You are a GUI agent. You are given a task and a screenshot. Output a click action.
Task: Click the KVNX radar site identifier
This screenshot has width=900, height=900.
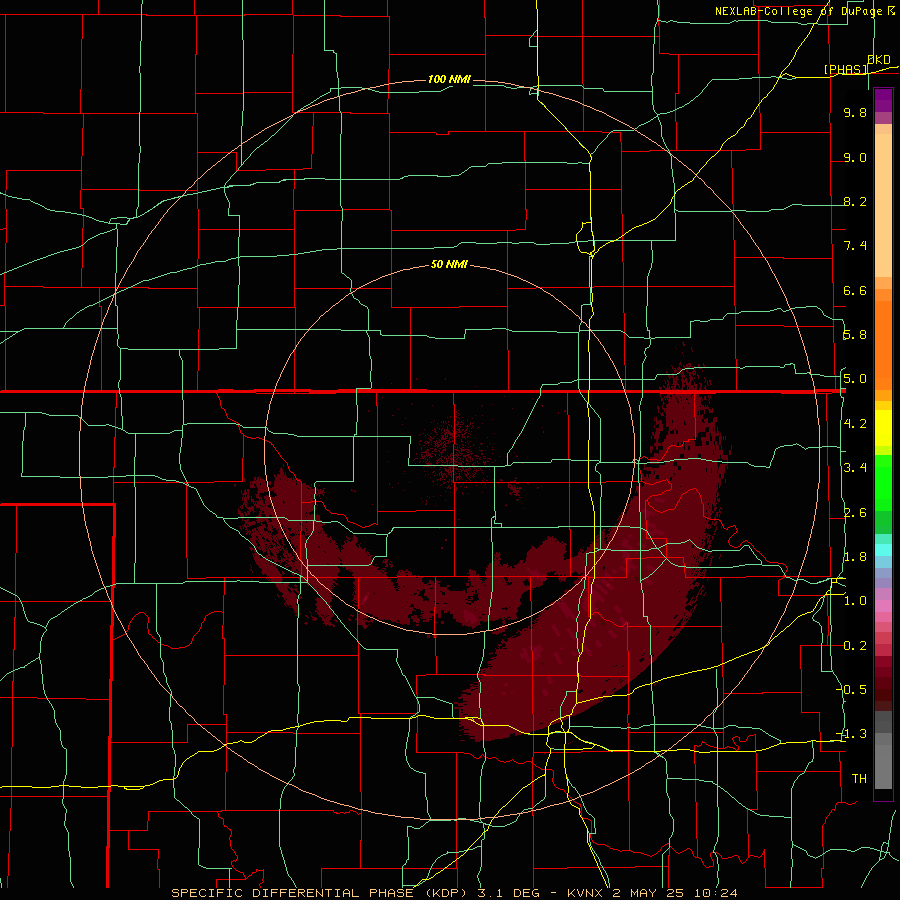[585, 893]
